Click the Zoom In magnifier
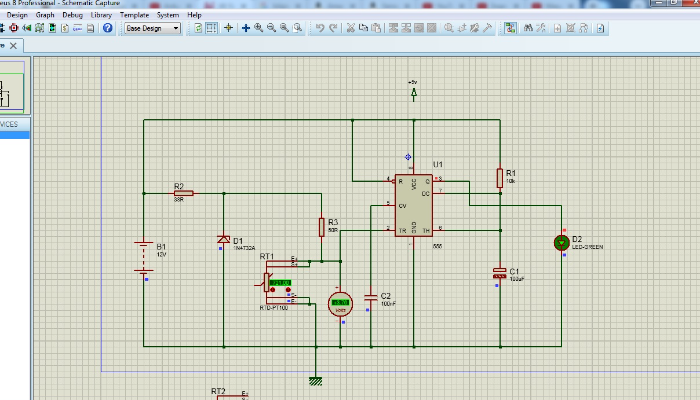This screenshot has height=400, width=700. tap(258, 28)
